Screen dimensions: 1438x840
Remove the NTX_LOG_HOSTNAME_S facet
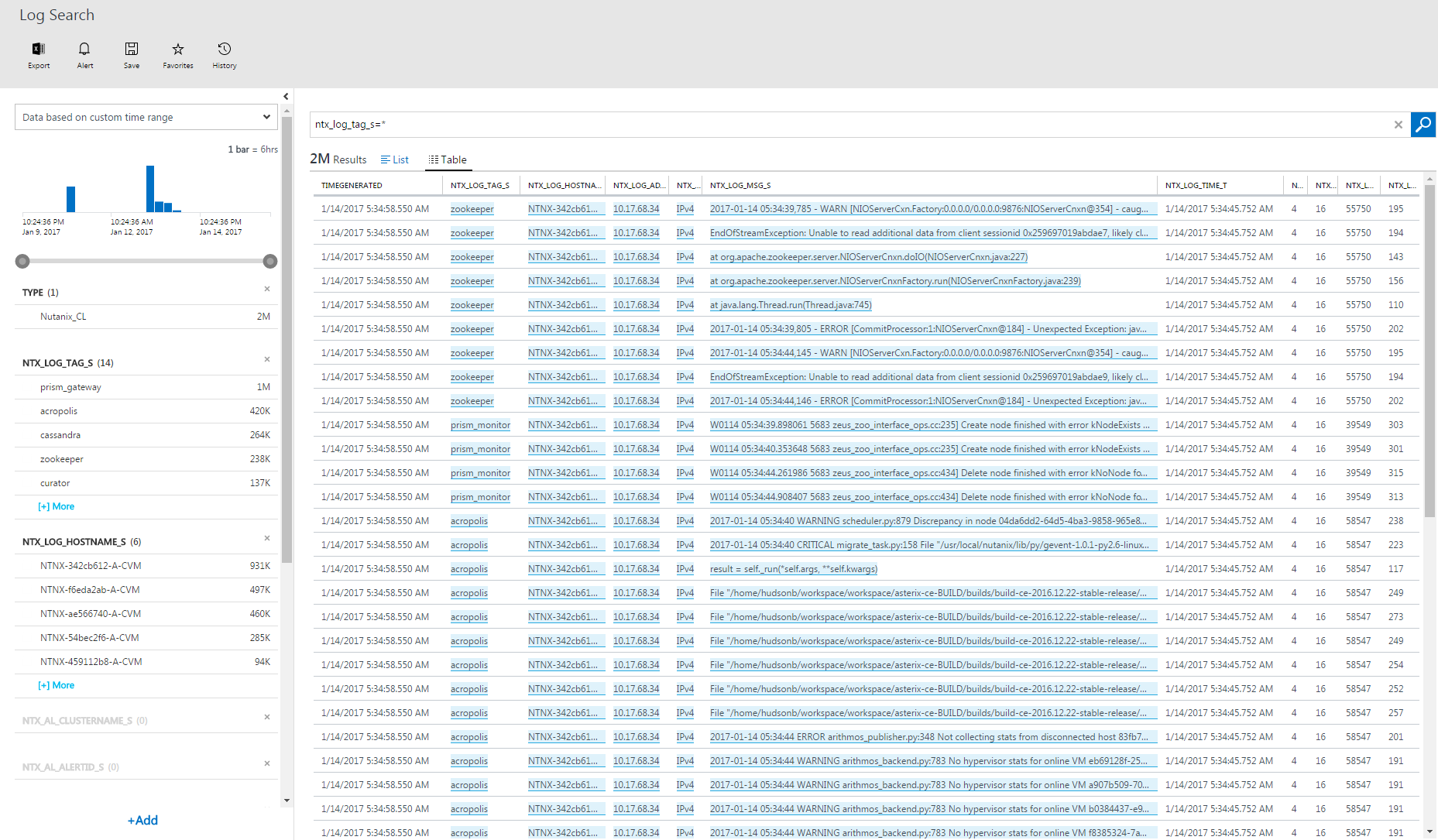pyautogui.click(x=267, y=538)
